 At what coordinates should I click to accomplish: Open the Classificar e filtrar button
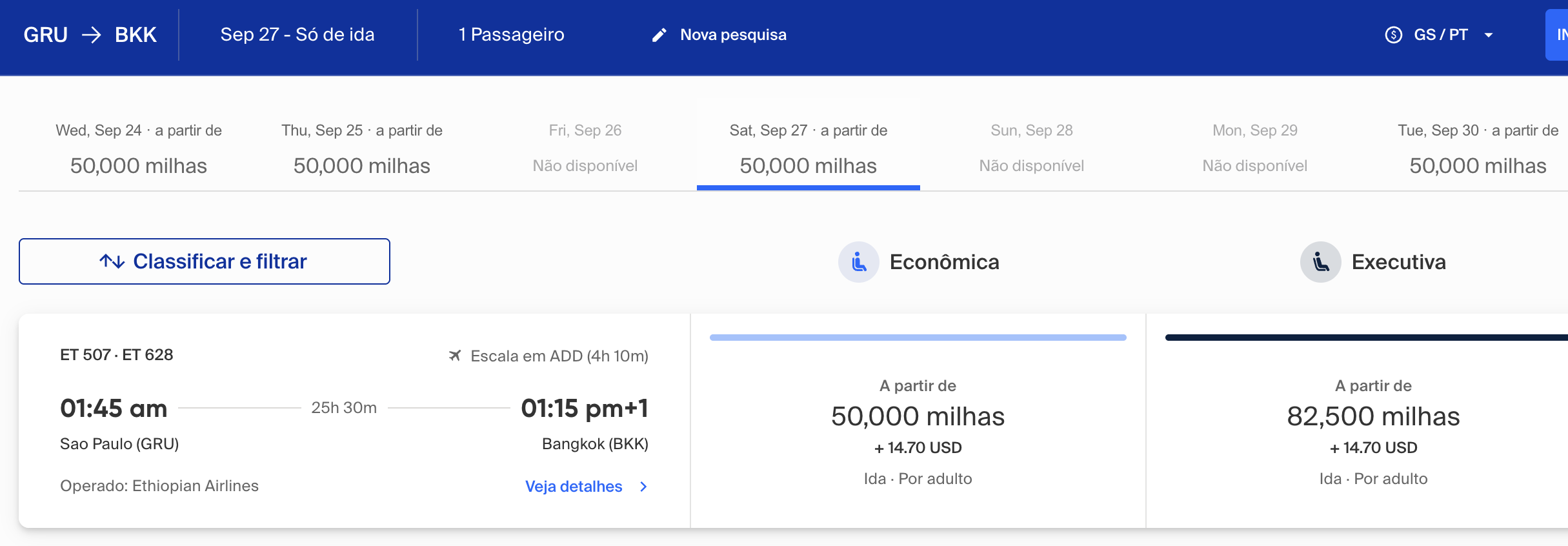pyautogui.click(x=205, y=261)
